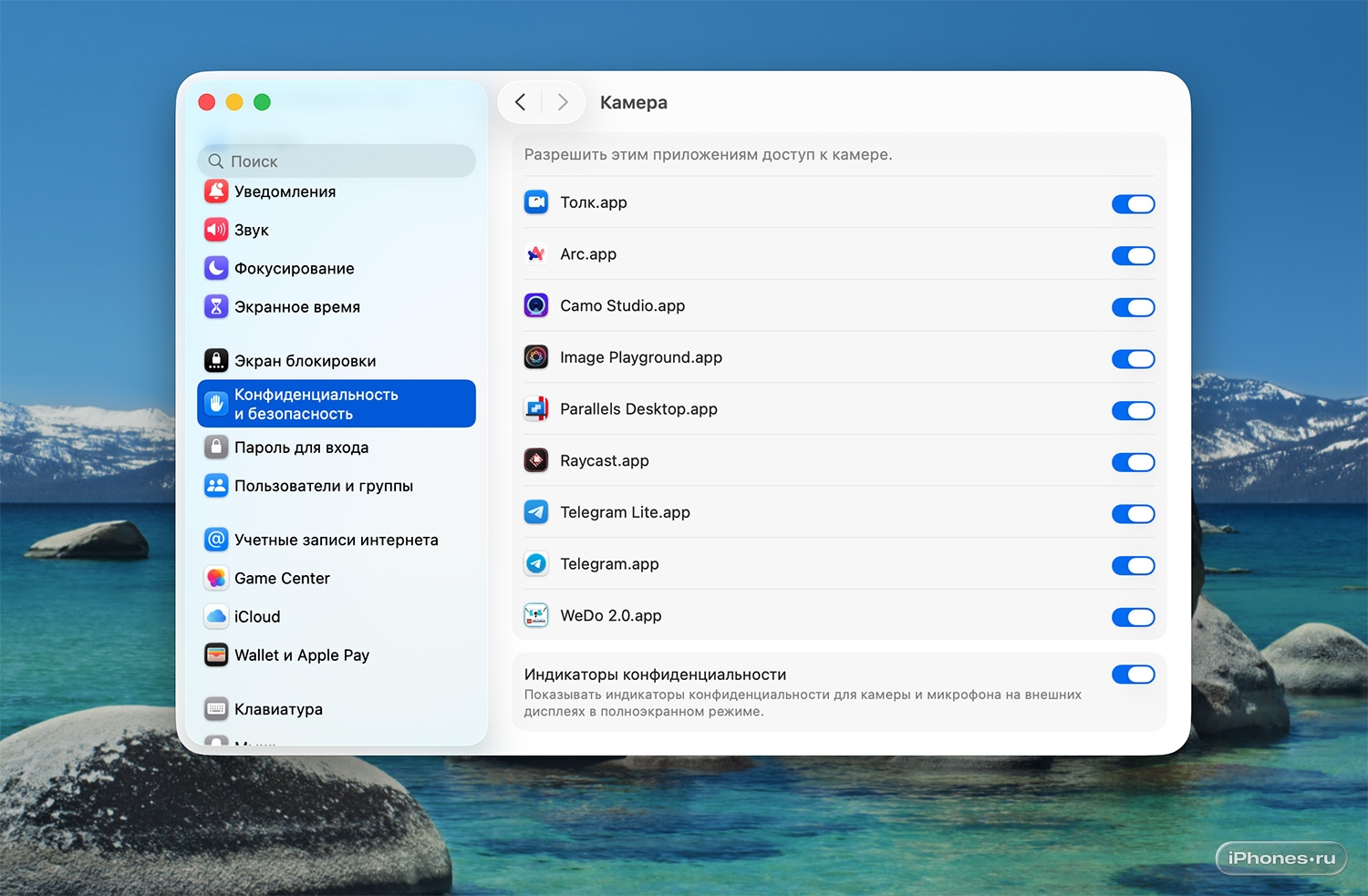Select Game Center in sidebar
The width and height of the screenshot is (1368, 896).
tap(337, 578)
